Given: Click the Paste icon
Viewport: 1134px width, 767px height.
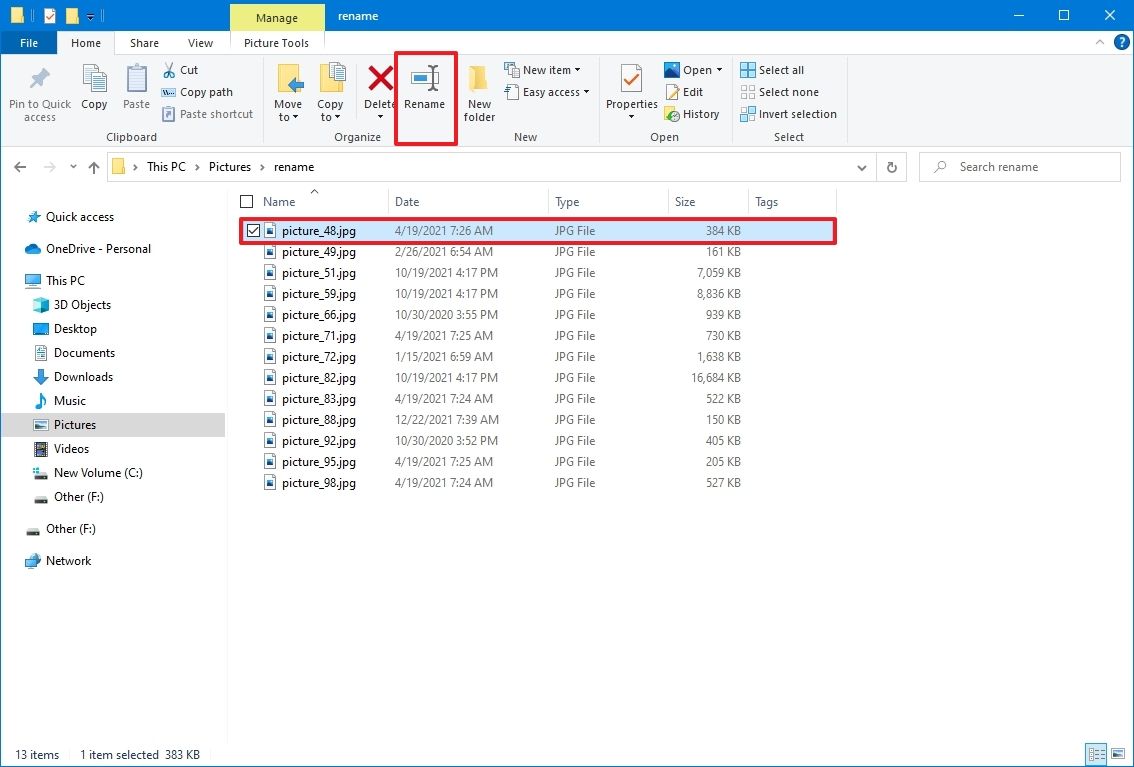Looking at the screenshot, I should click(x=136, y=88).
